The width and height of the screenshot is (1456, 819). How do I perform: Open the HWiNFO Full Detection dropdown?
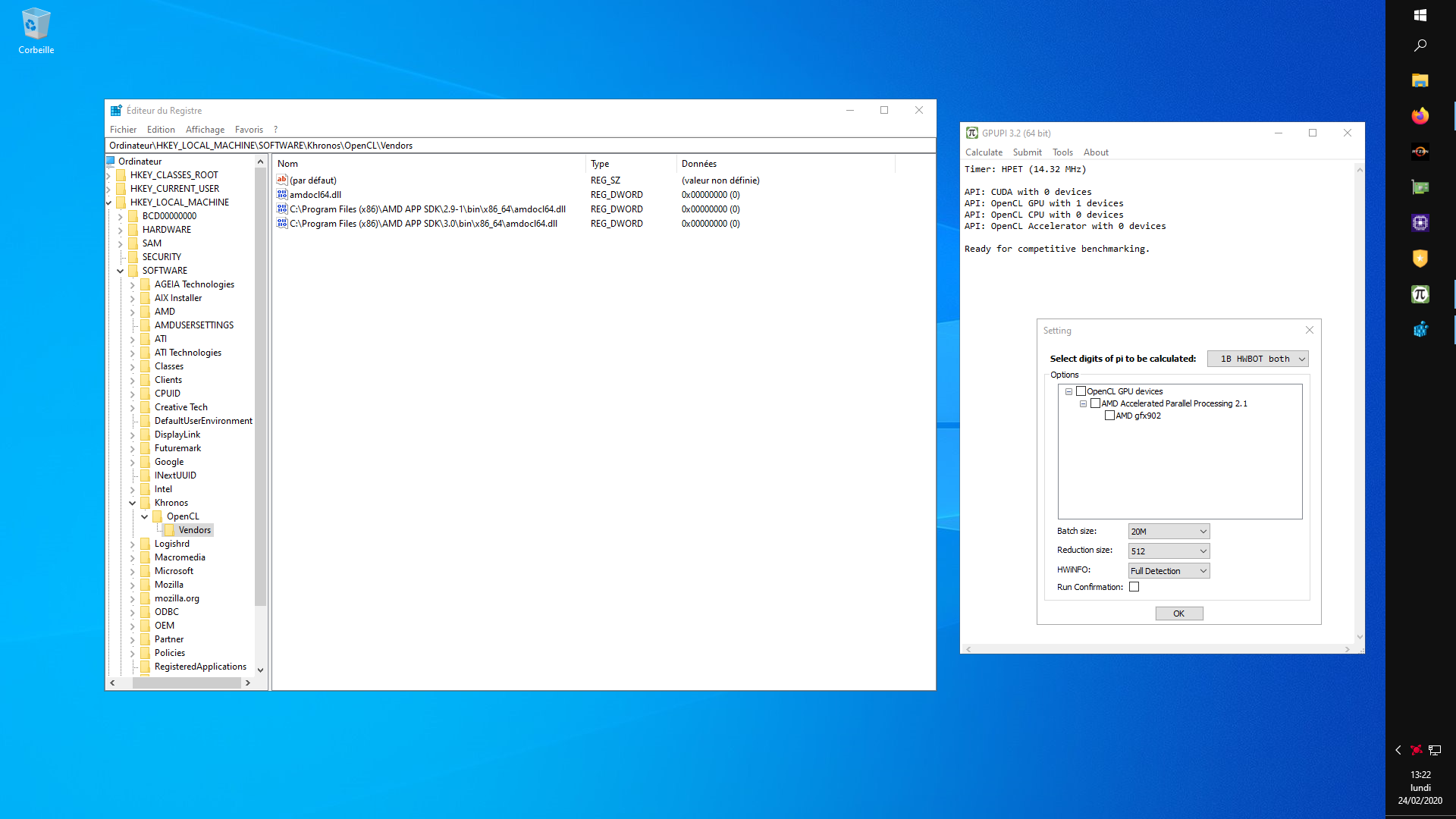tap(1169, 571)
